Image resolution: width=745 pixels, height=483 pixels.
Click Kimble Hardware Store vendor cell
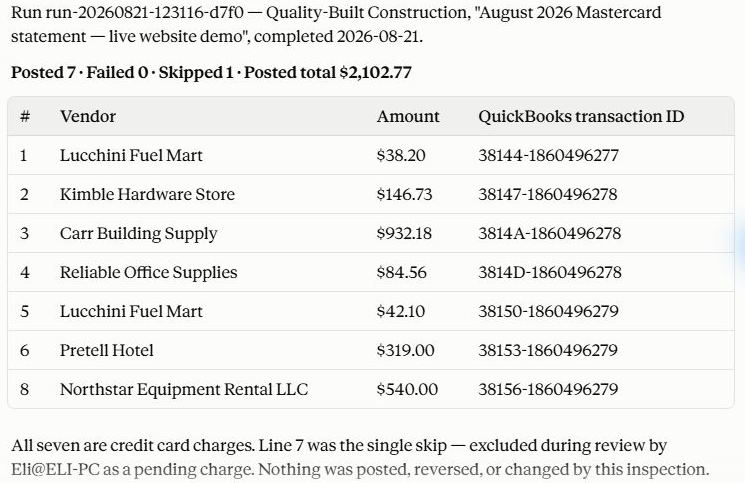147,194
